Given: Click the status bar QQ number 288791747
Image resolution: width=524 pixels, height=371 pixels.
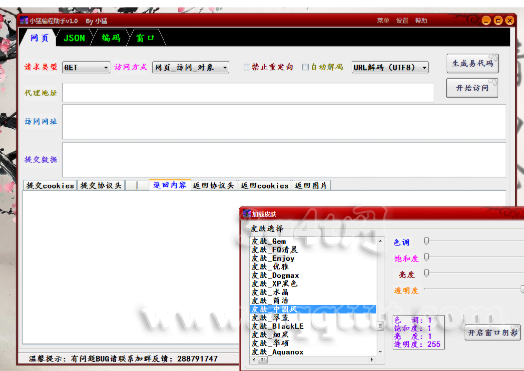Looking at the screenshot, I should pyautogui.click(x=197, y=359).
